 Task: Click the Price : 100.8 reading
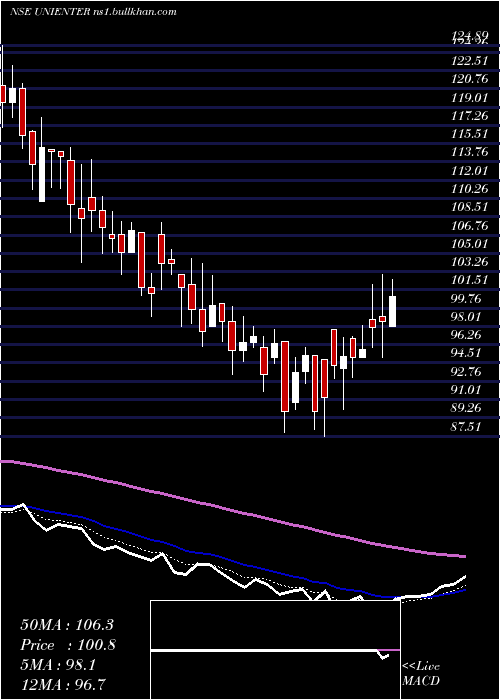[68, 645]
